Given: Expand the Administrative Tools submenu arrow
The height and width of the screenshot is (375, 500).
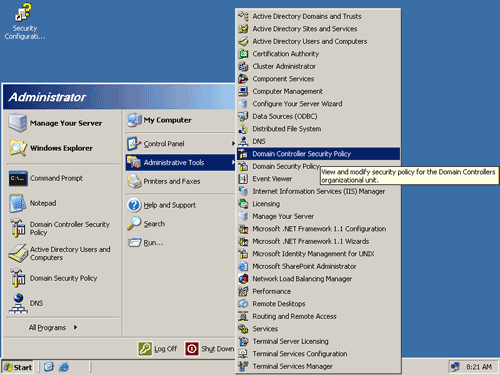Looking at the screenshot, I should 233,162.
